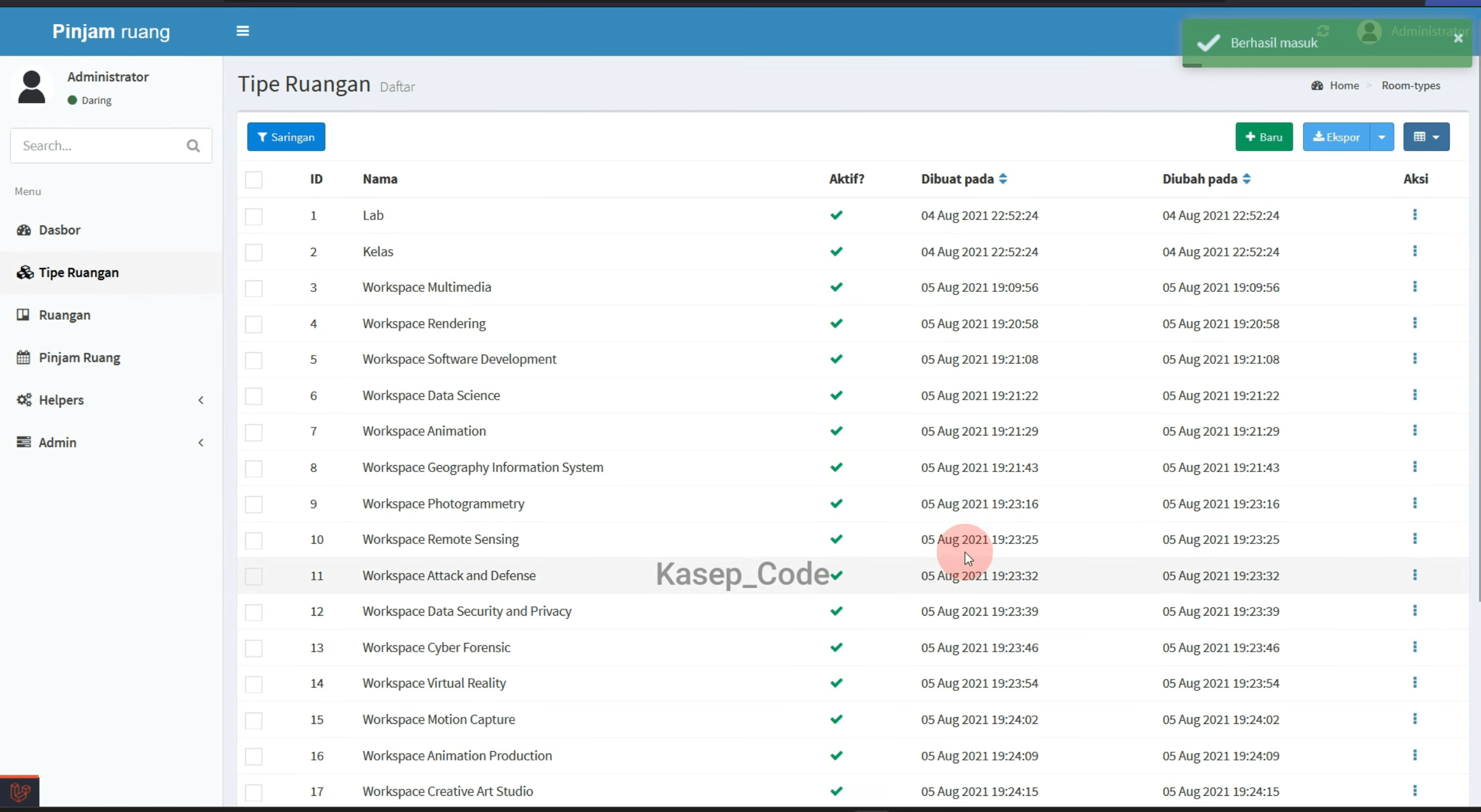Viewport: 1481px width, 812px height.
Task: Open action dots for Workspace Rendering
Action: 1414,323
